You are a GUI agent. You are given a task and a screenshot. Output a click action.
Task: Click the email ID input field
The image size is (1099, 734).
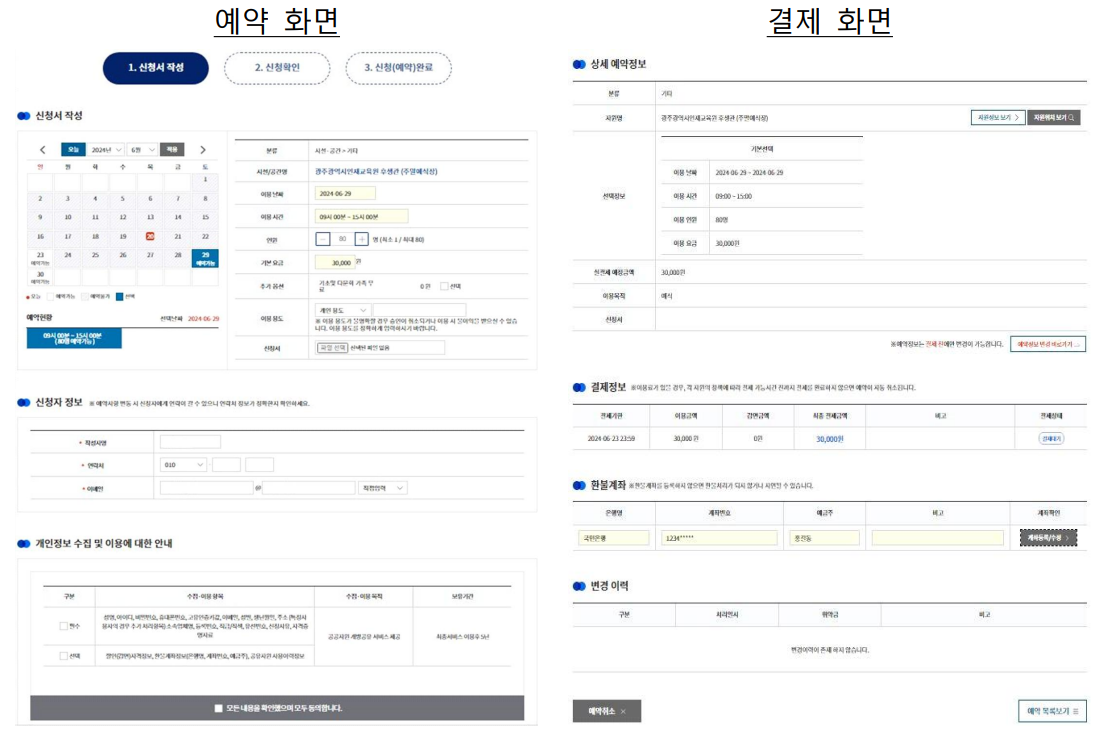click(206, 487)
